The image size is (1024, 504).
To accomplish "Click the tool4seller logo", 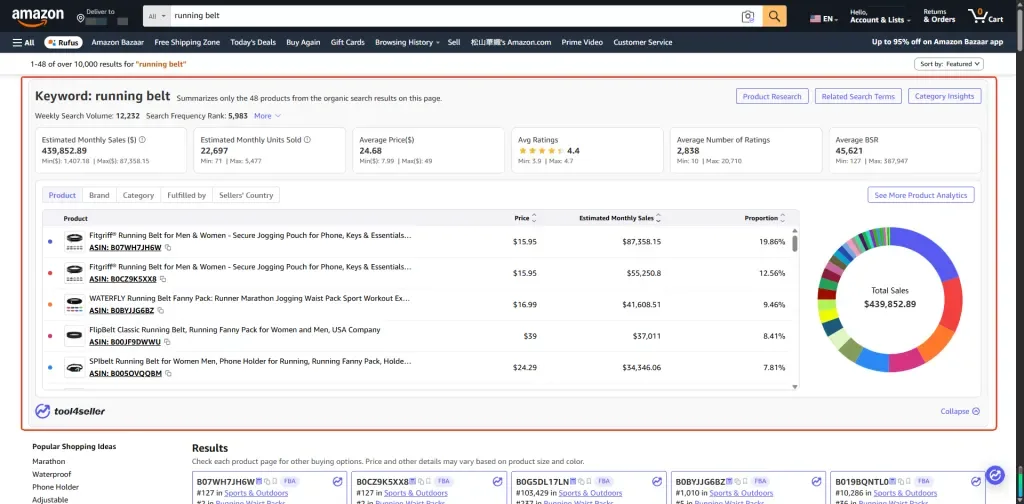I will click(x=70, y=411).
